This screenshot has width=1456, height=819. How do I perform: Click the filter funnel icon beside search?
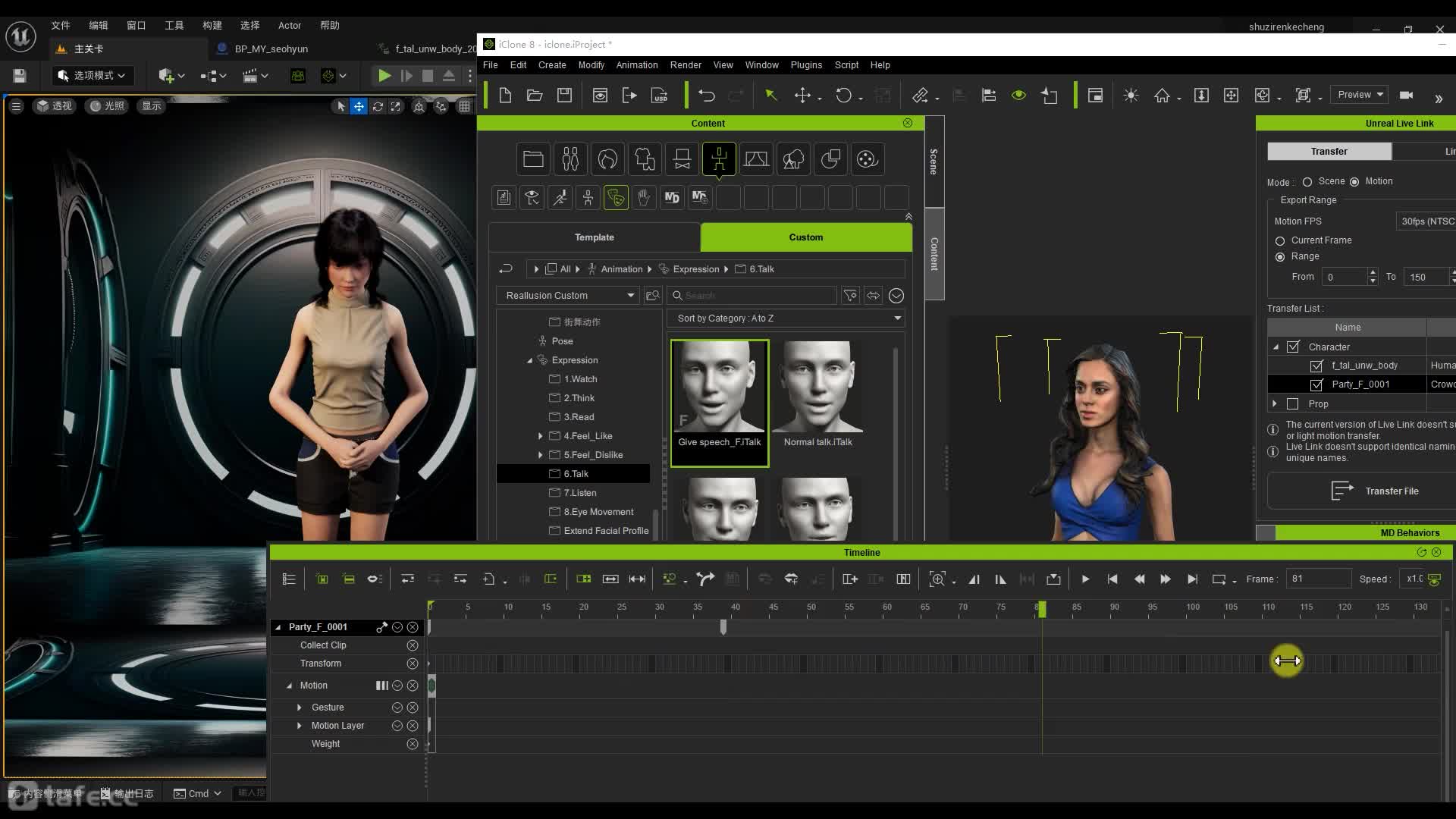pyautogui.click(x=851, y=296)
